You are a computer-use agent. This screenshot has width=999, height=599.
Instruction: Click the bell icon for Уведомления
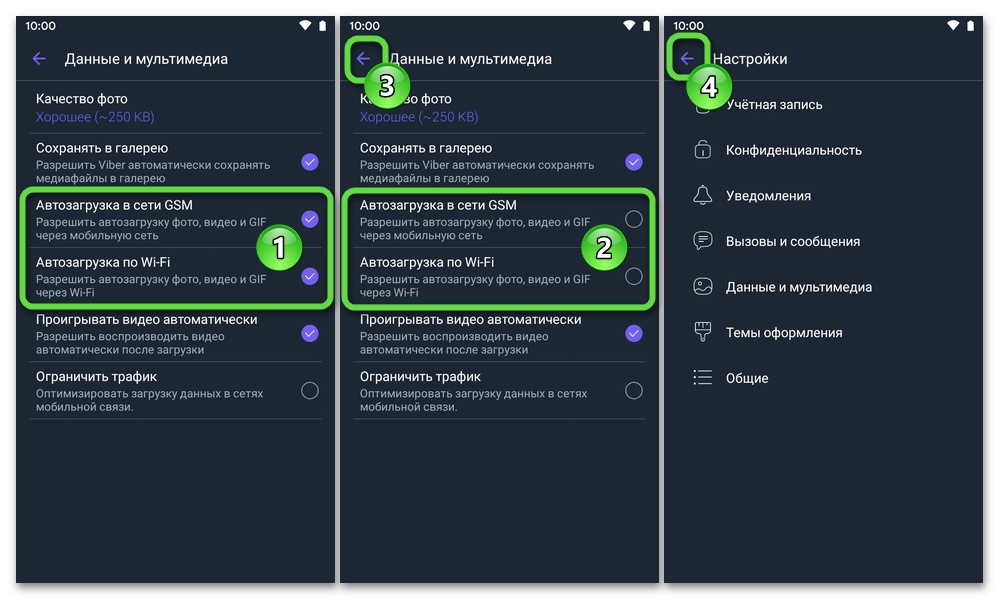[703, 196]
